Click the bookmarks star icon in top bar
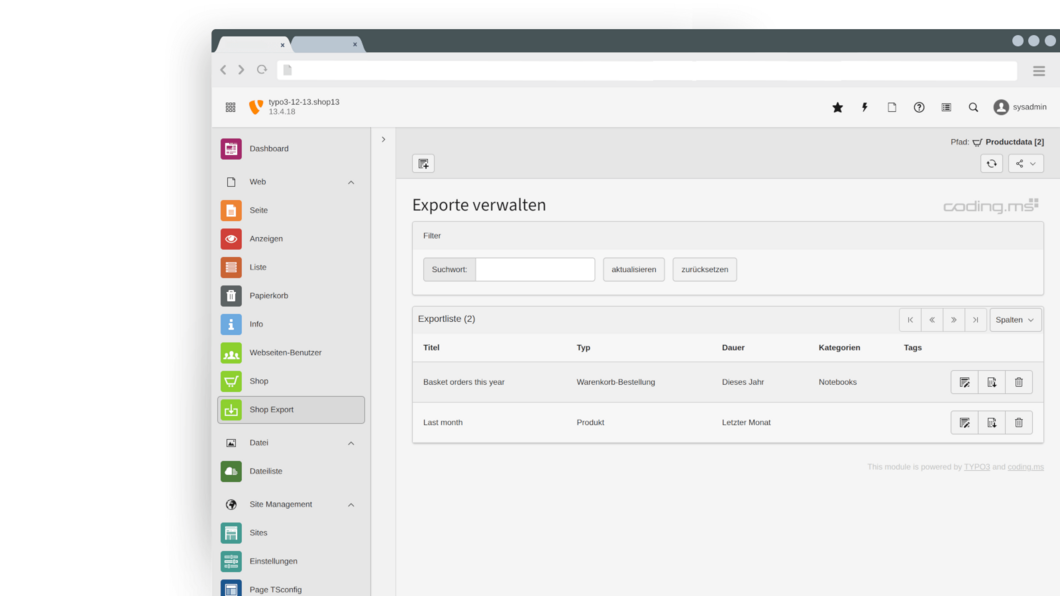1060x596 pixels. click(837, 108)
